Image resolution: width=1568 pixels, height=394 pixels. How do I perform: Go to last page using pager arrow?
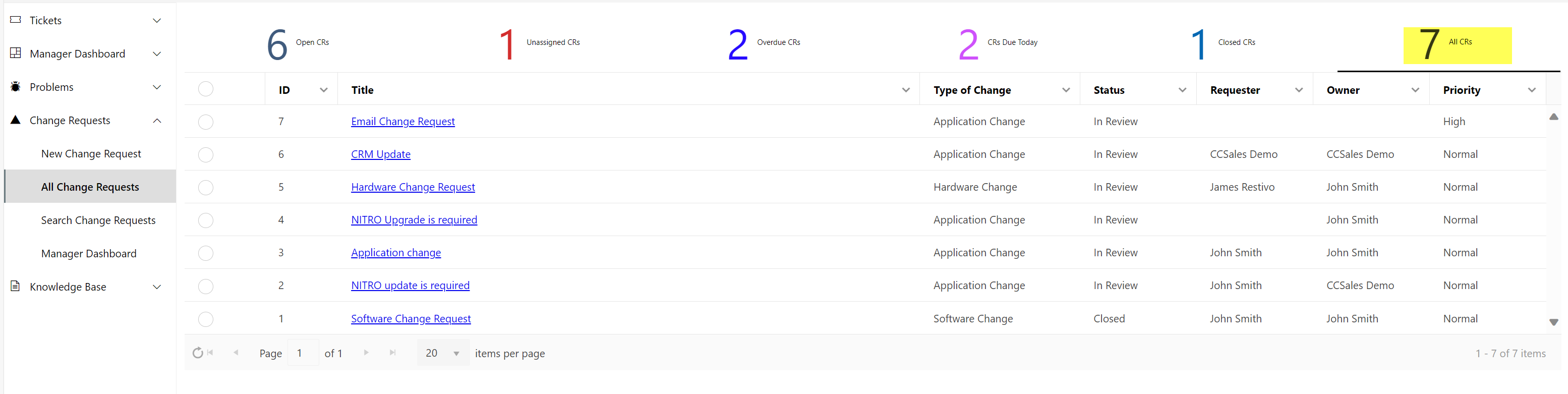click(392, 353)
